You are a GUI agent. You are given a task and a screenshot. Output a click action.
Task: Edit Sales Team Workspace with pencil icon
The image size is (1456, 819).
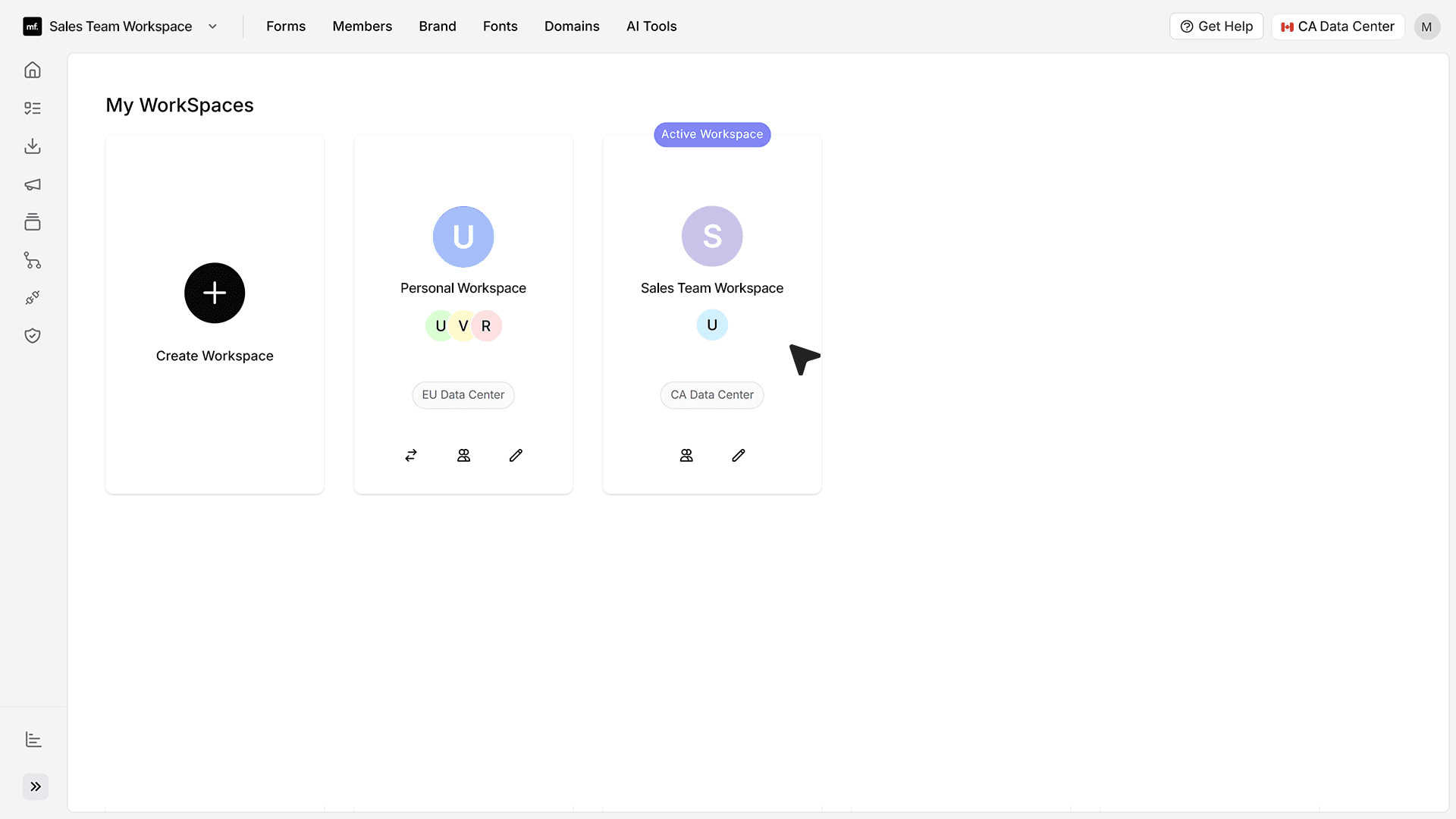pyautogui.click(x=739, y=455)
